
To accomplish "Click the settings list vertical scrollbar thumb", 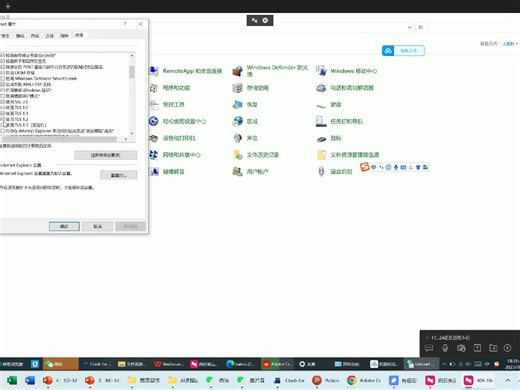I will (x=132, y=72).
